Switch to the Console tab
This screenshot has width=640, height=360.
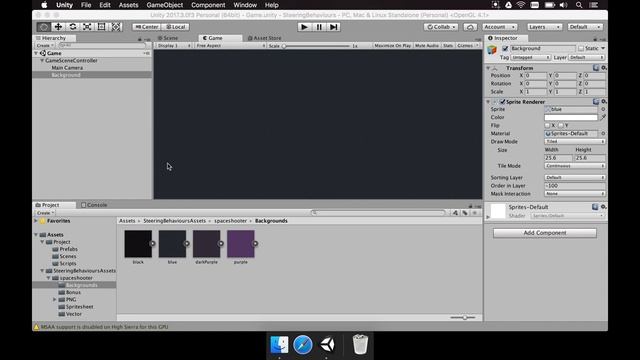94,205
